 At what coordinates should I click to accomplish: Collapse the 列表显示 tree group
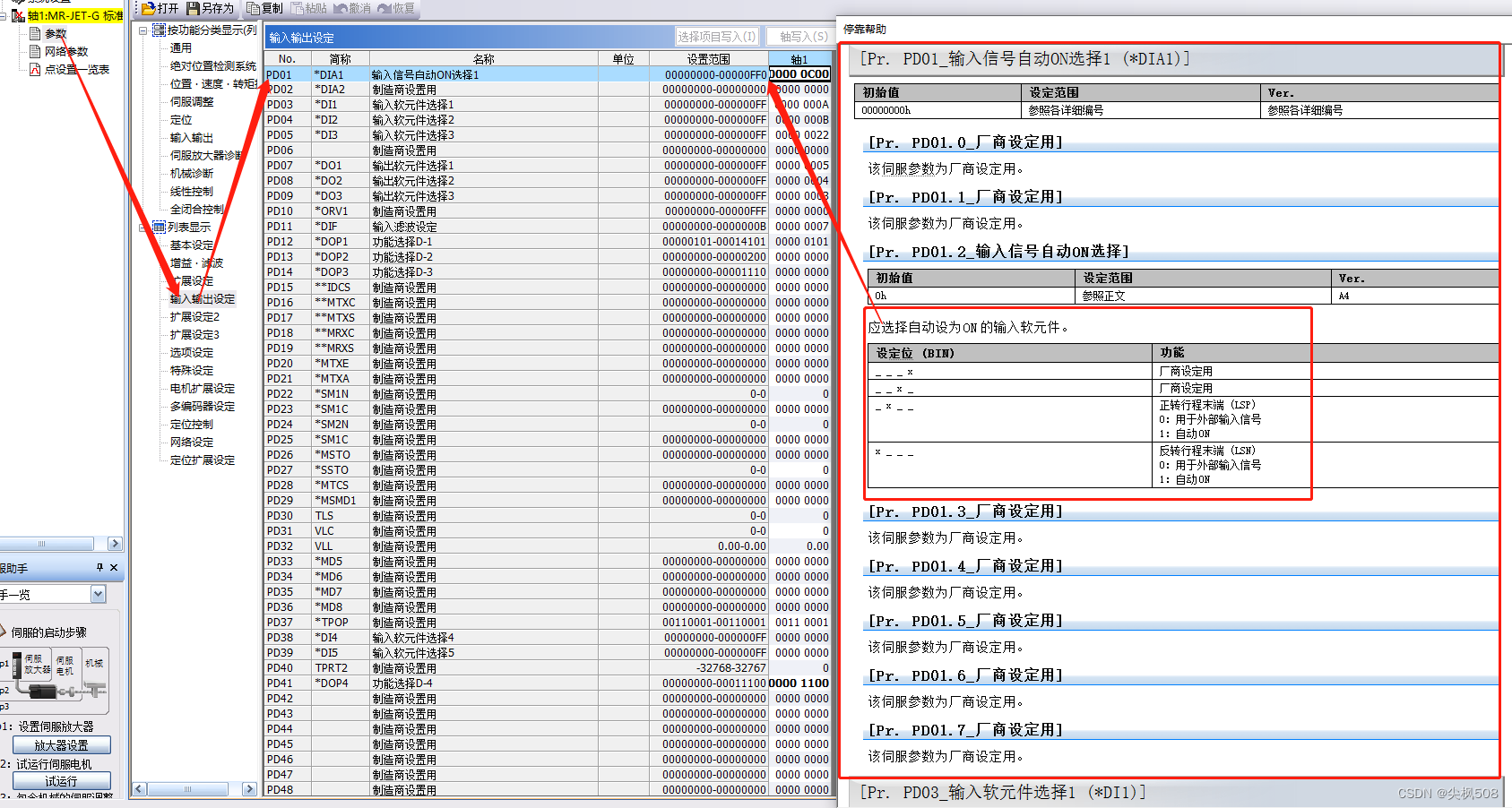point(143,227)
